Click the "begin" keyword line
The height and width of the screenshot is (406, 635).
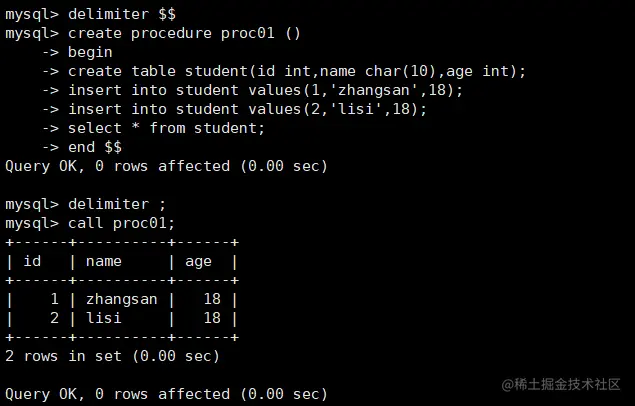coord(90,52)
